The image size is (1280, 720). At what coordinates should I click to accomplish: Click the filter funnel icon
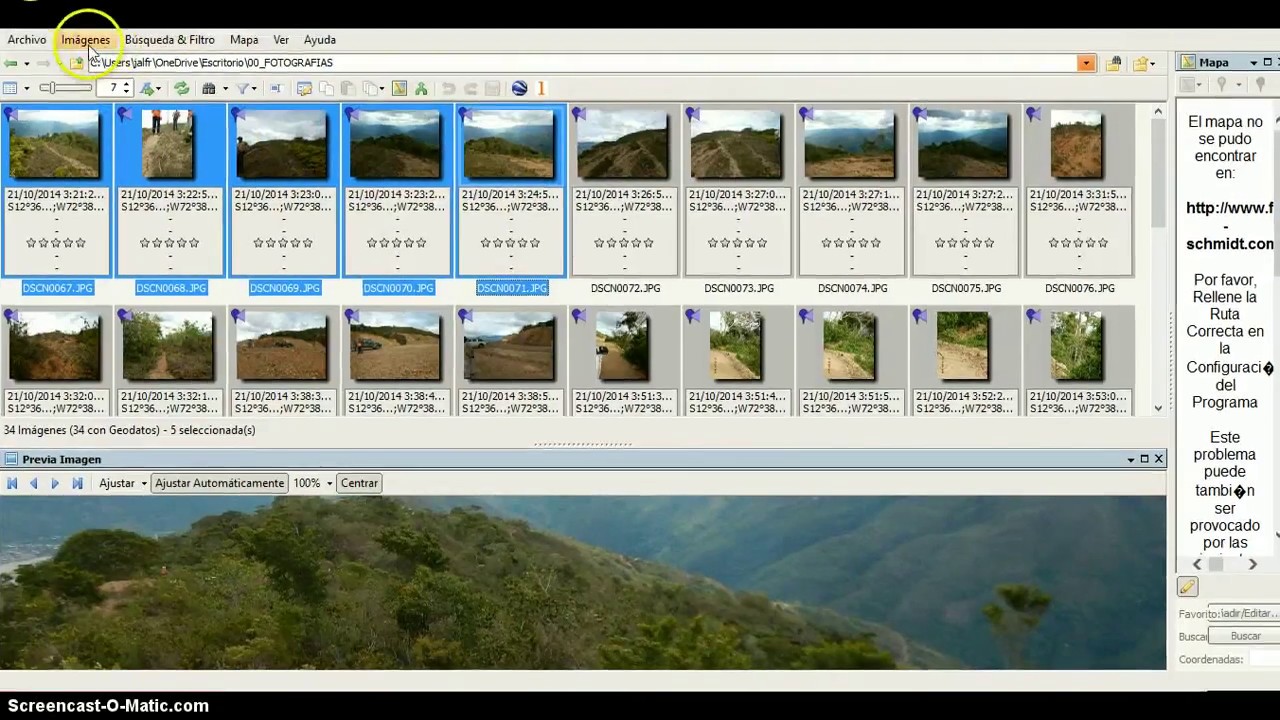click(242, 88)
